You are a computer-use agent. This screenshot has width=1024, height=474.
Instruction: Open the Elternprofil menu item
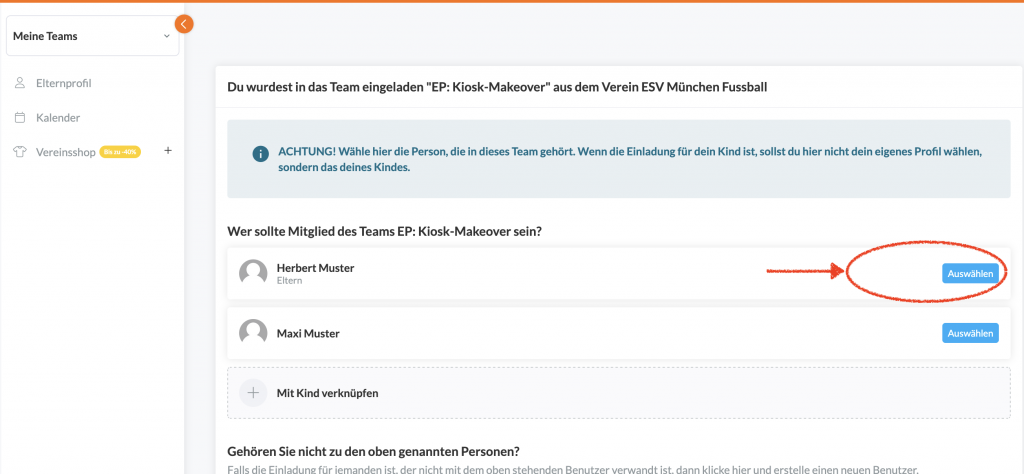[x=63, y=83]
